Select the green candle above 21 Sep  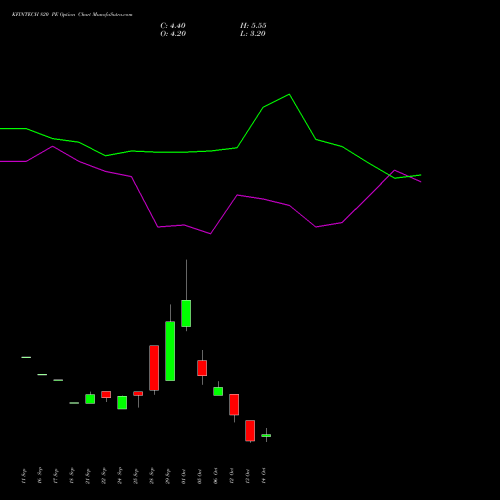click(x=90, y=399)
